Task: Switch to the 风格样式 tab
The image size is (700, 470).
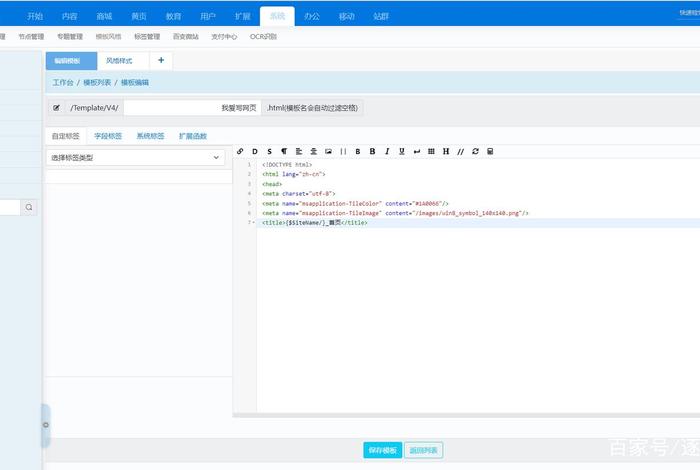Action: (119, 61)
